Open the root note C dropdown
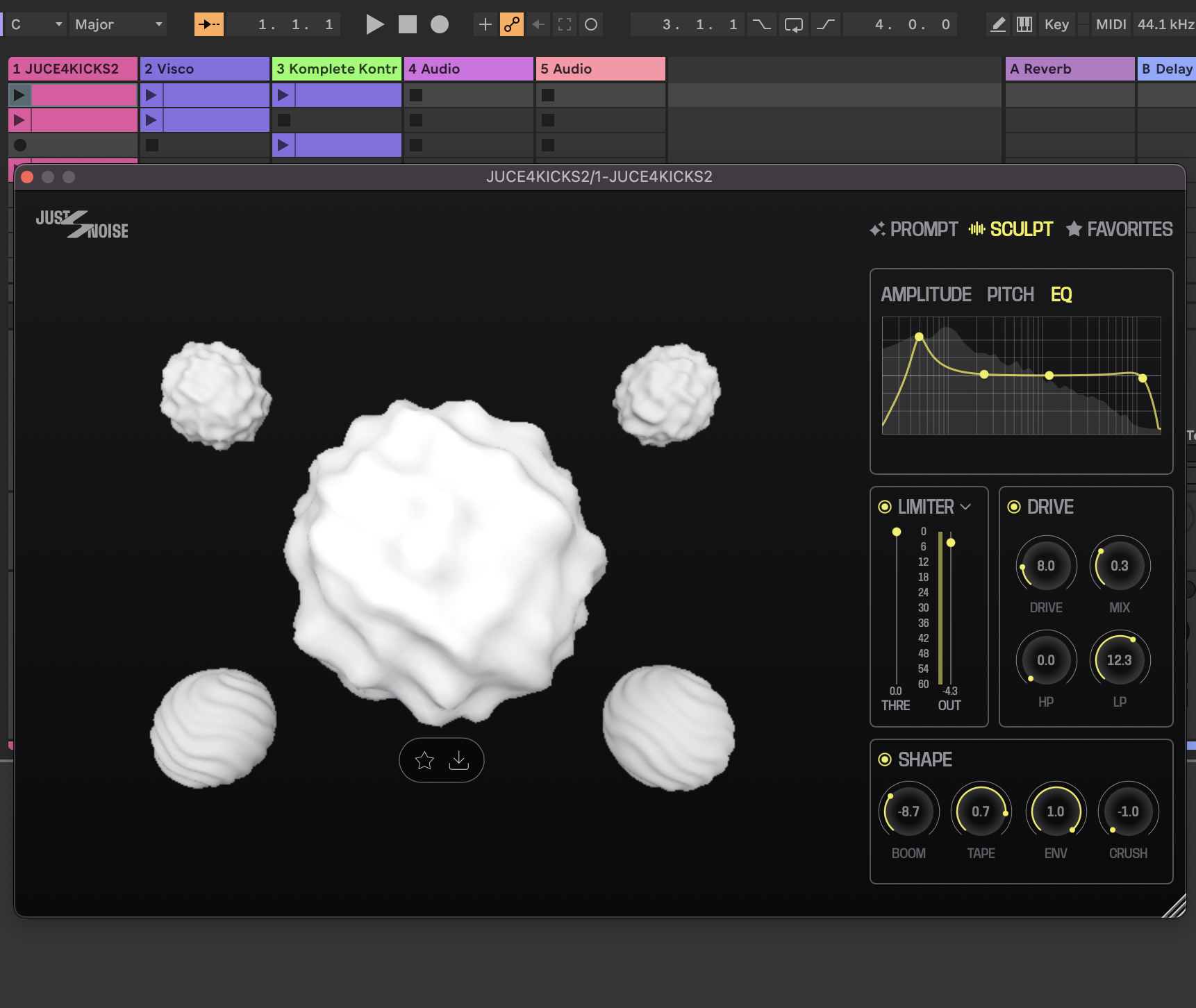Viewport: 1196px width, 1008px height. (36, 25)
